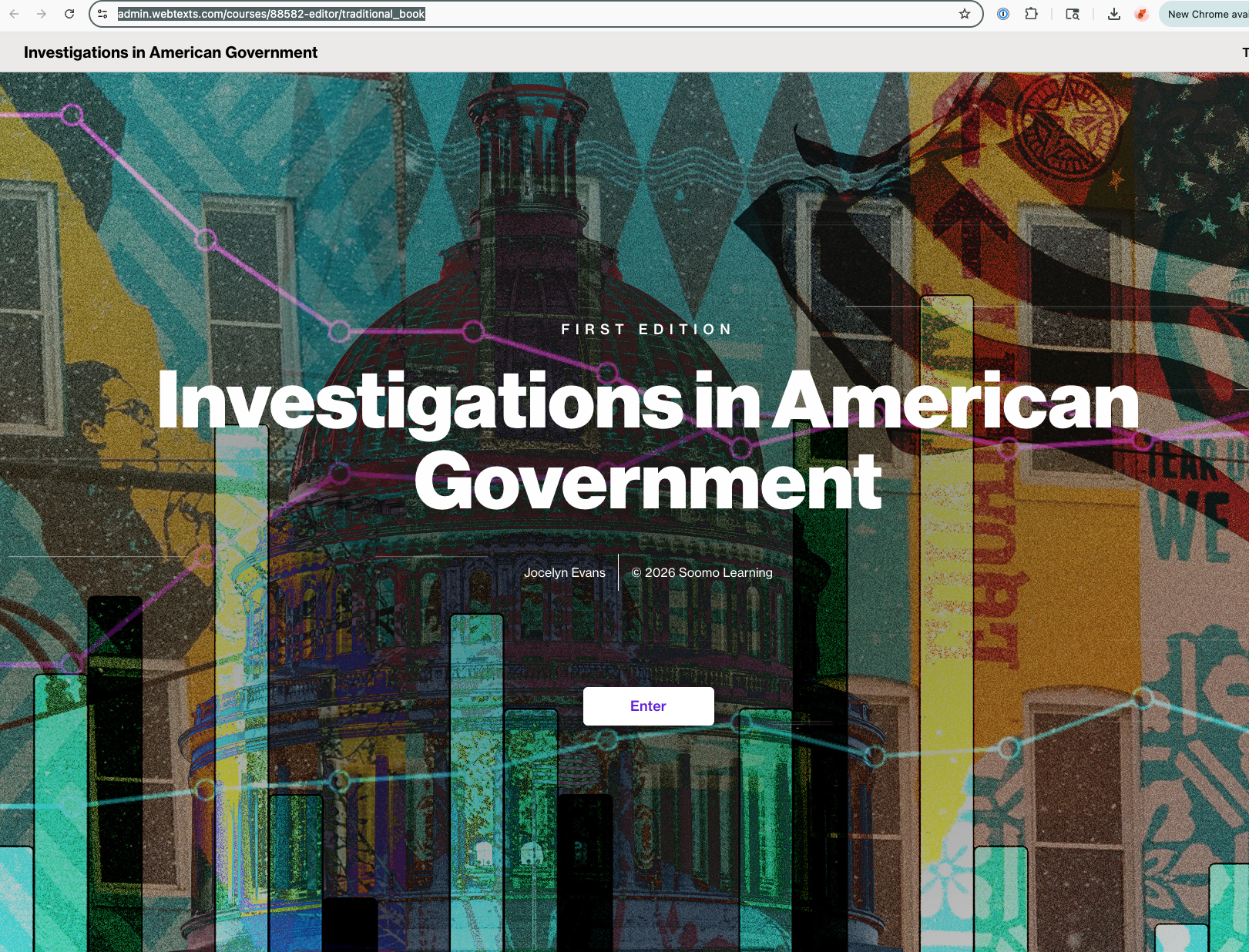Click the author name Jocelyn Evans
This screenshot has width=1249, height=952.
pyautogui.click(x=565, y=572)
